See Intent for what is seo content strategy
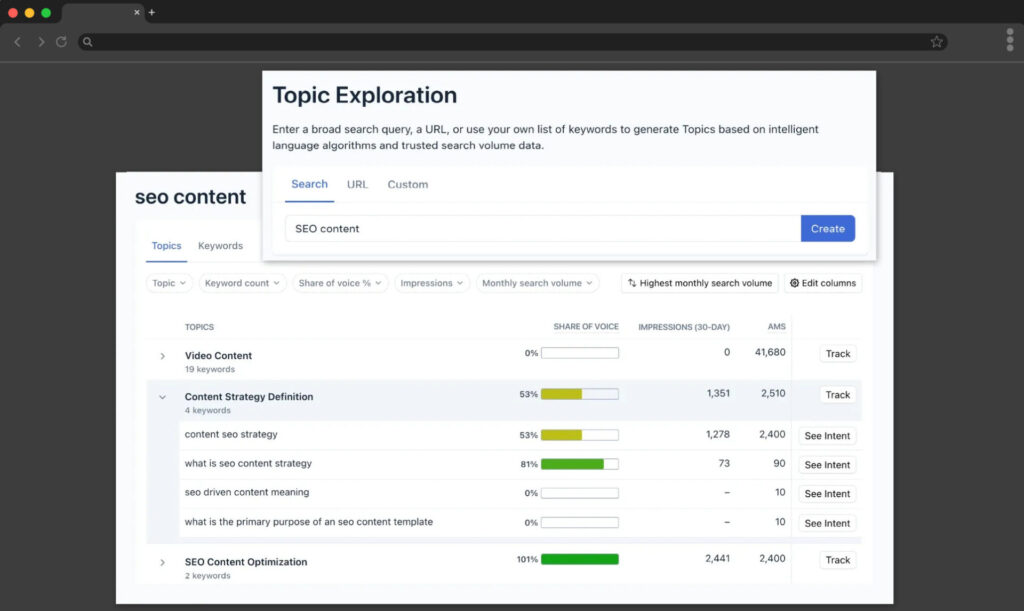This screenshot has width=1024, height=611. [x=827, y=465]
